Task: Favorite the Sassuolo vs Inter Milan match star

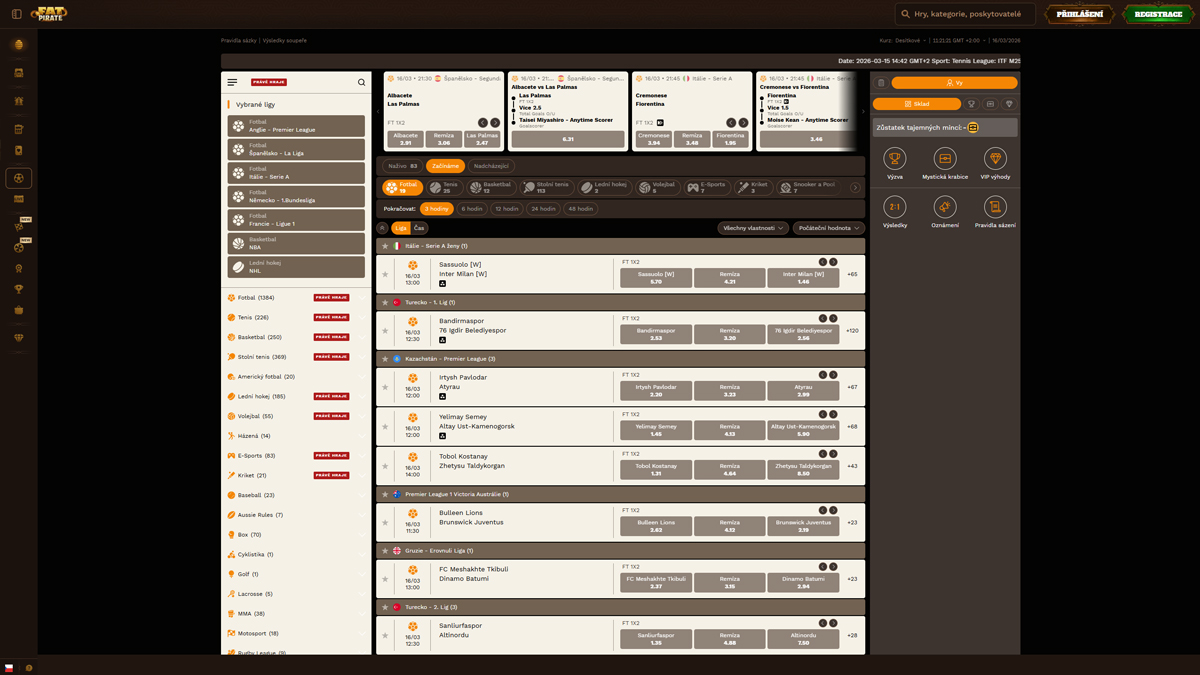Action: point(385,274)
